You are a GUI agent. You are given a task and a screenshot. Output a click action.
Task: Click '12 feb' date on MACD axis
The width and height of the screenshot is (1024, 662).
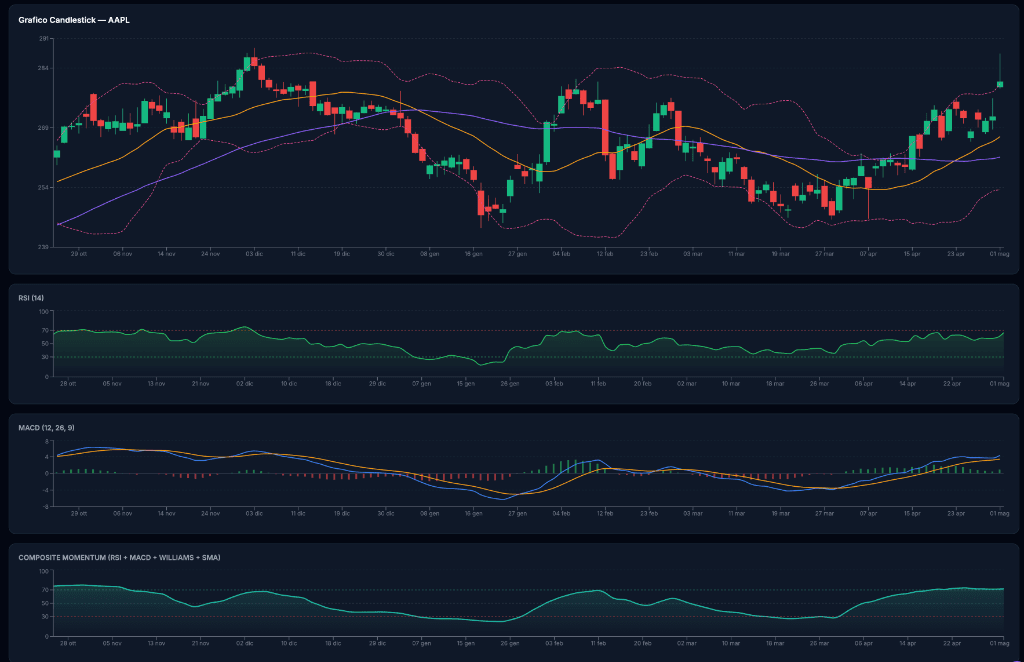pos(605,514)
